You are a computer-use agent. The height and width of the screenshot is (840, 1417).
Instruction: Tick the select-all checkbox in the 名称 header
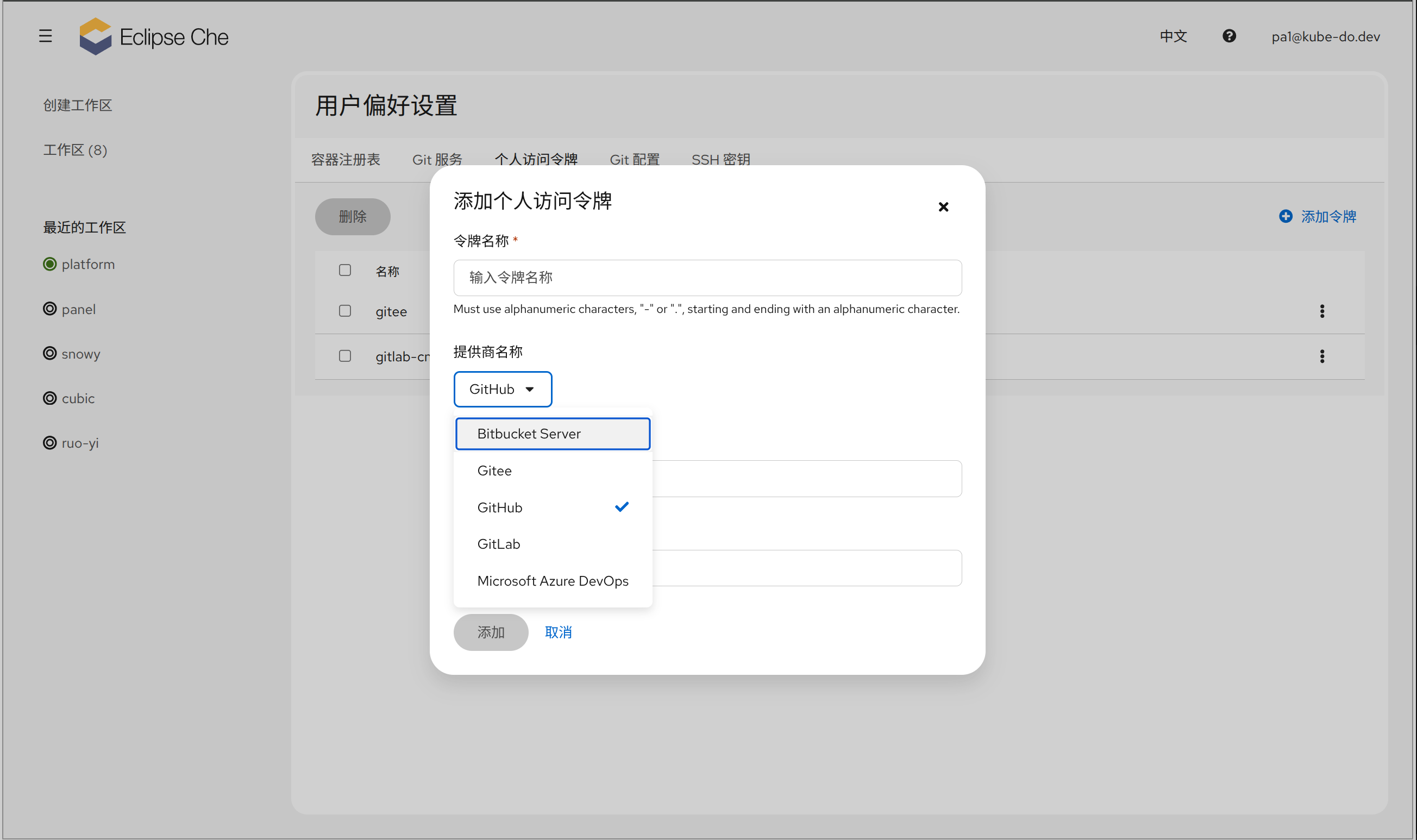(x=344, y=270)
